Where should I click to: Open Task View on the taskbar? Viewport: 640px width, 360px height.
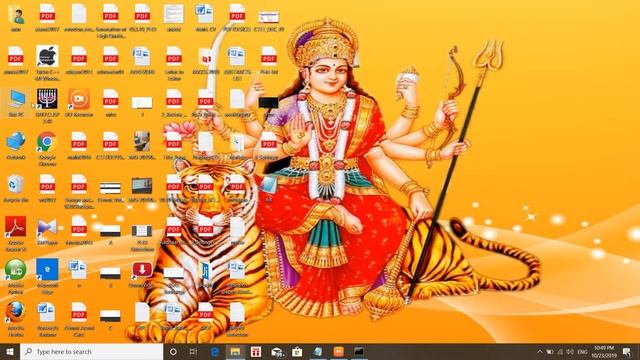pyautogui.click(x=193, y=352)
